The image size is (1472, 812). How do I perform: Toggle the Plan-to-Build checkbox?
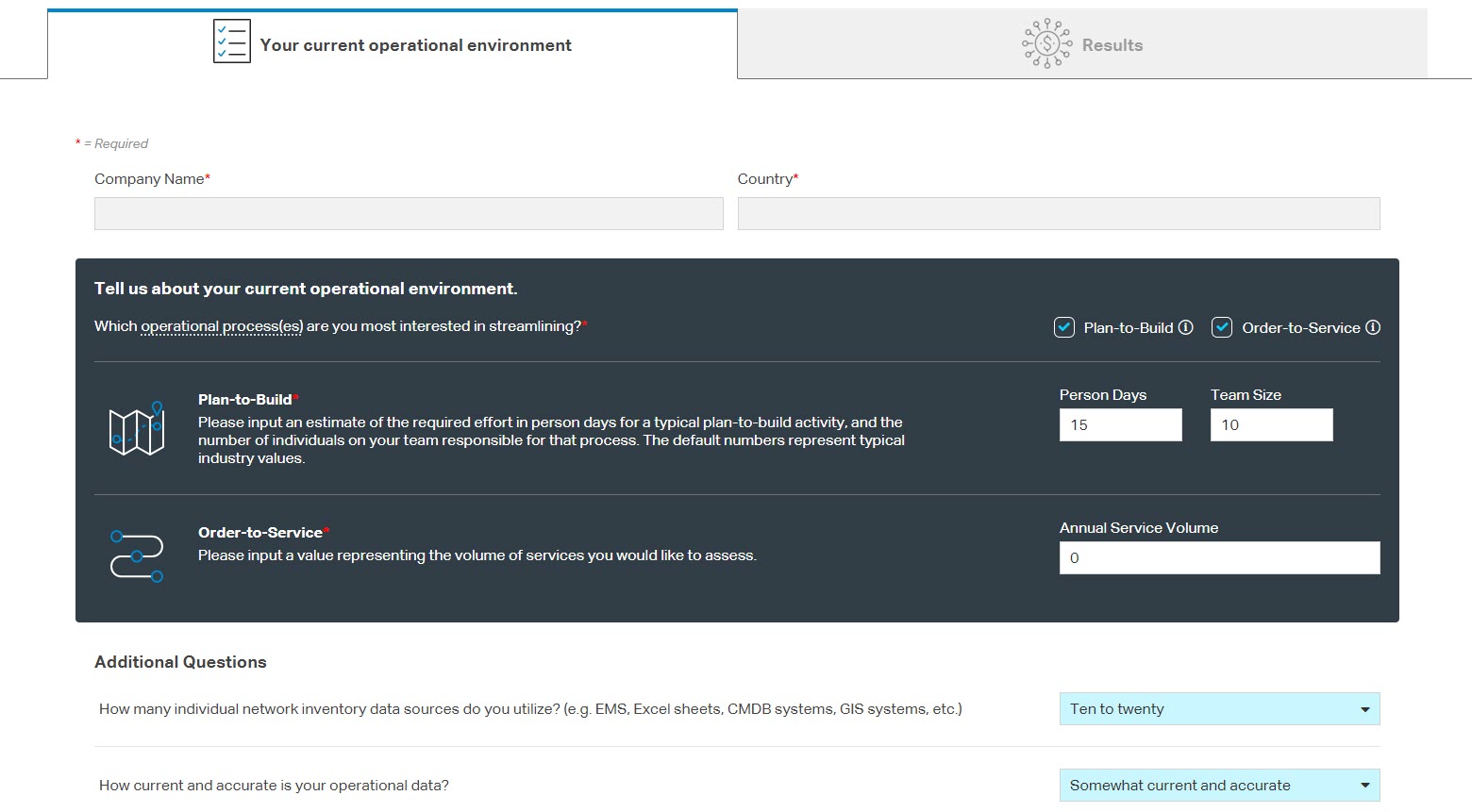[x=1064, y=327]
